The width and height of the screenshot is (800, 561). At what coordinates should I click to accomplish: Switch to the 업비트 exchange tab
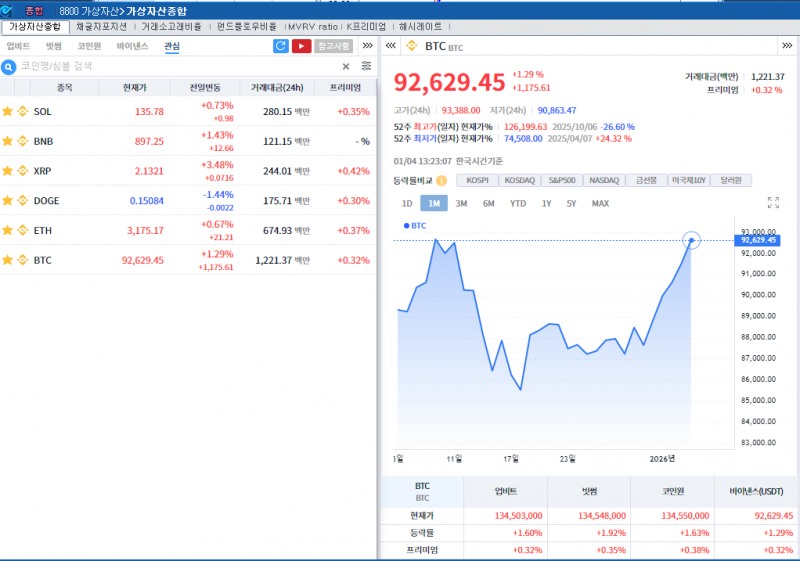pyautogui.click(x=18, y=46)
